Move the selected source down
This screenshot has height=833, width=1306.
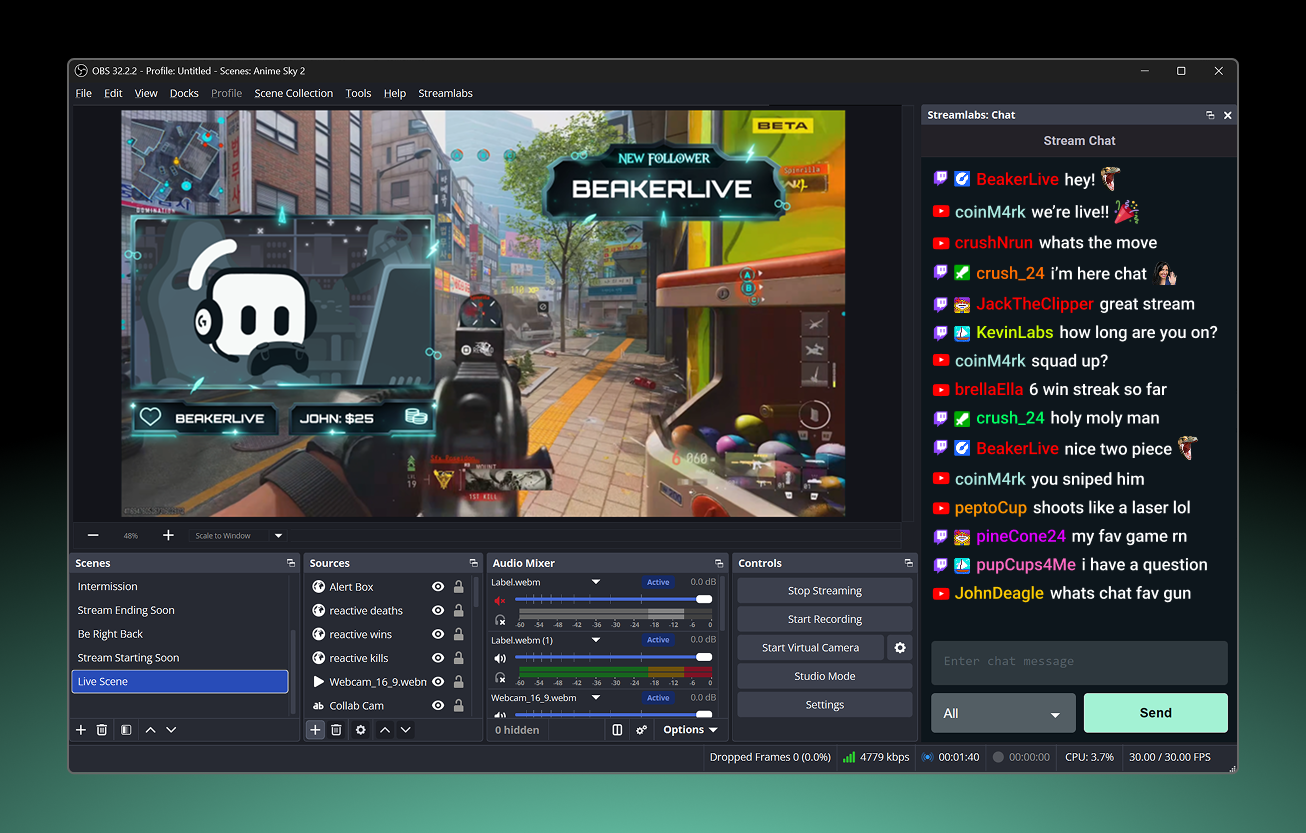point(406,730)
